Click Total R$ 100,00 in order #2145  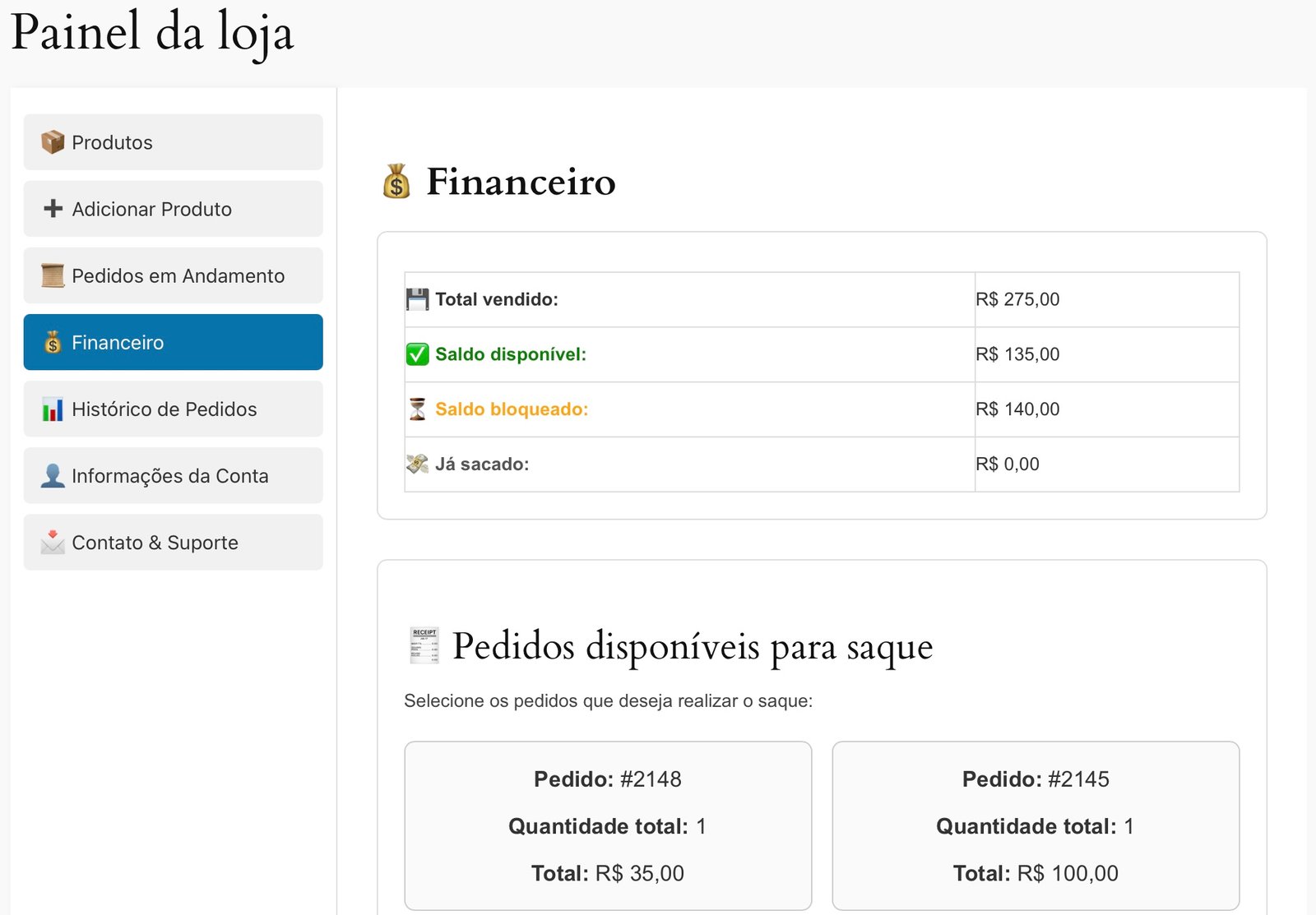tap(1036, 873)
